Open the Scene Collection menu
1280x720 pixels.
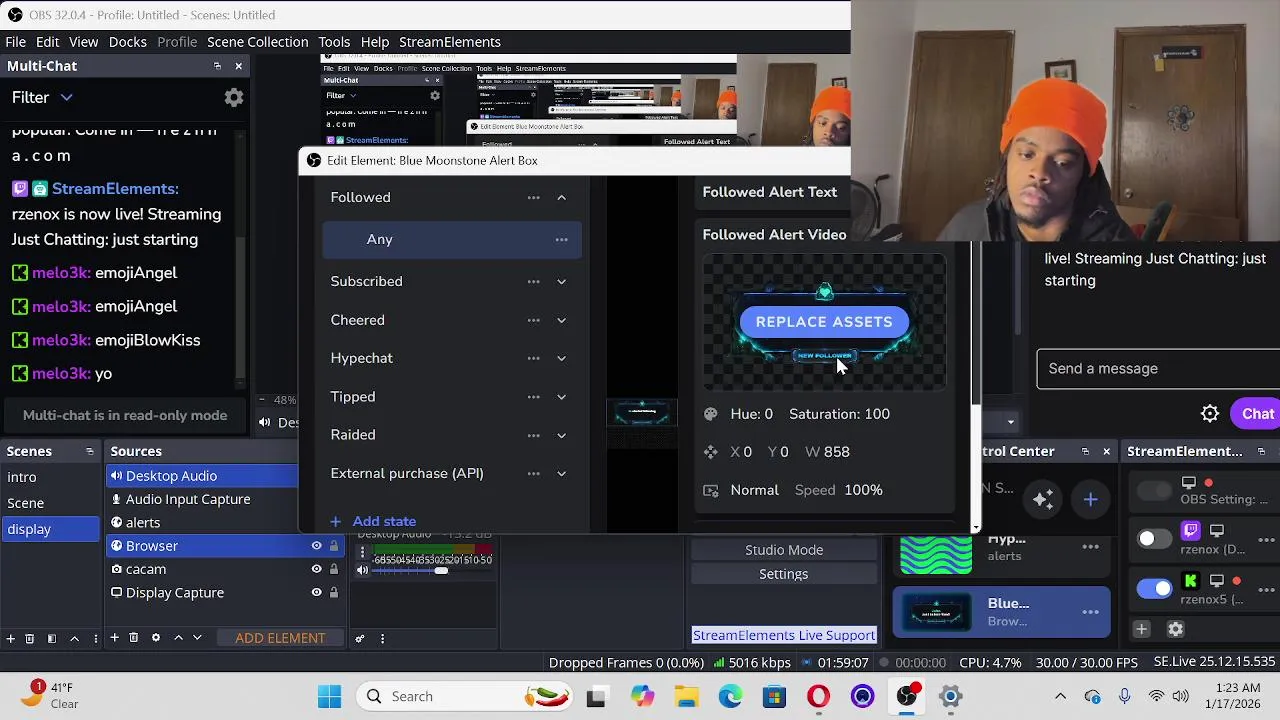point(257,42)
